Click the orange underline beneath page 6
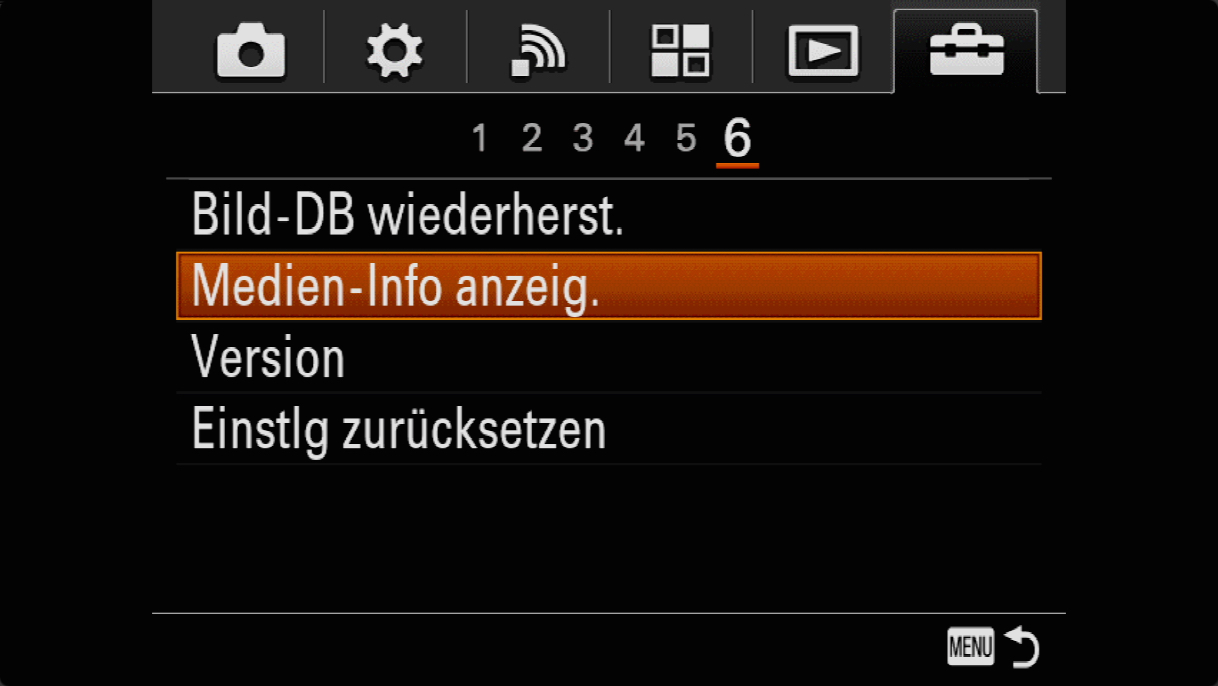The width and height of the screenshot is (1218, 686). [737, 165]
